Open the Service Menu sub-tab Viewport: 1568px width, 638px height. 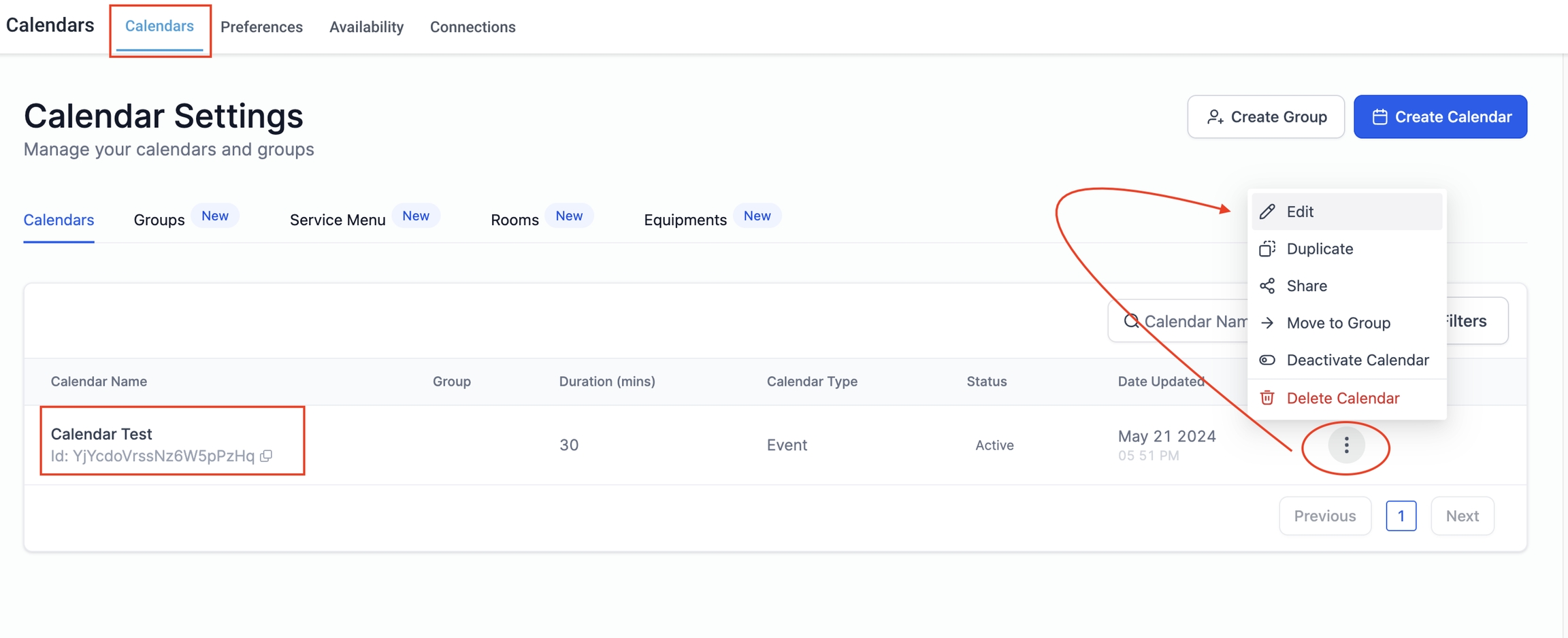[338, 220]
